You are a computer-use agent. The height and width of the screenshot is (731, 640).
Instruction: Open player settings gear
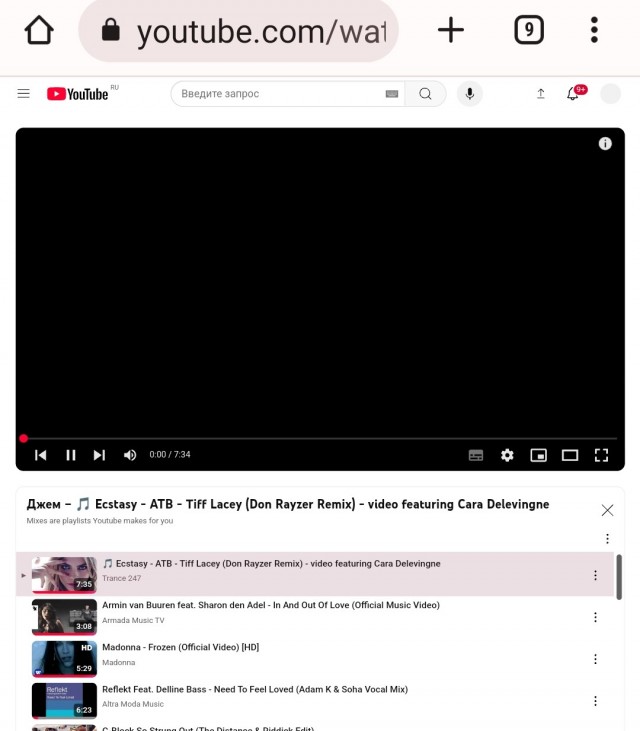(x=507, y=455)
